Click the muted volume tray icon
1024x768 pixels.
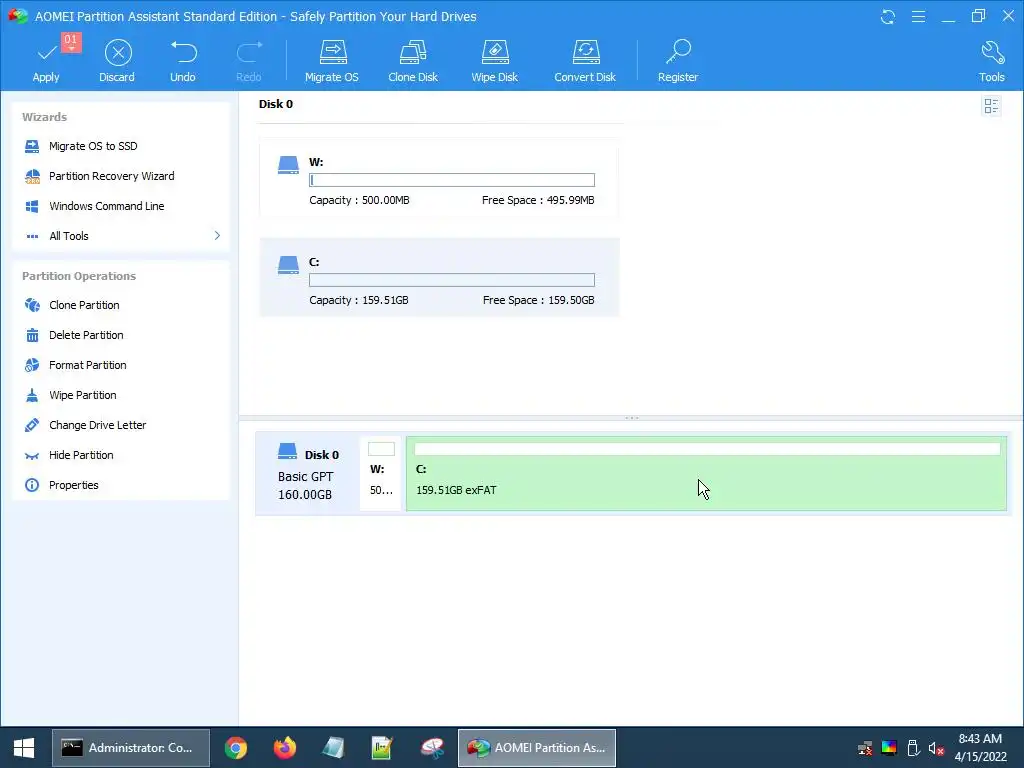pos(936,748)
